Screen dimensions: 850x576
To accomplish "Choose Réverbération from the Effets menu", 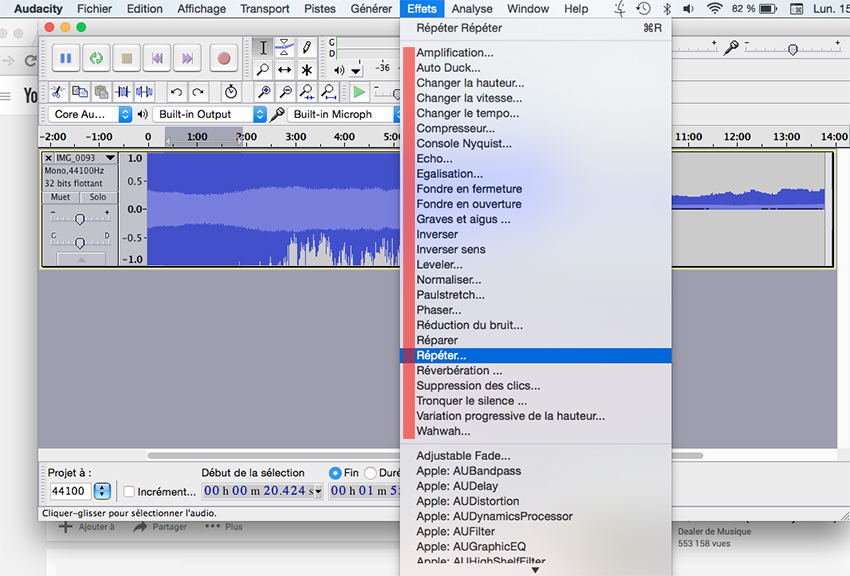I will [x=459, y=371].
